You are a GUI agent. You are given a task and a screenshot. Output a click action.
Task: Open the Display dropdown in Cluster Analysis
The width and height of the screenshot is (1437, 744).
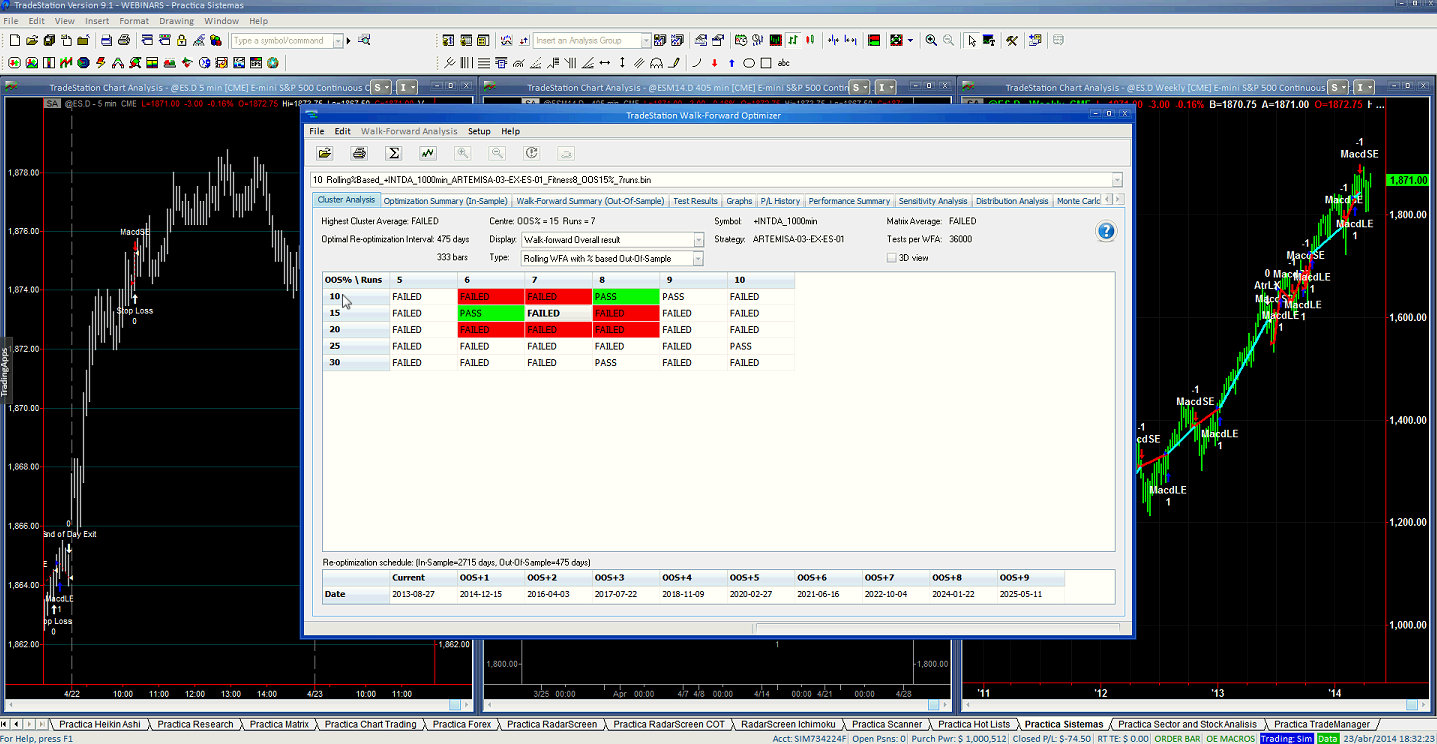pyautogui.click(x=698, y=240)
